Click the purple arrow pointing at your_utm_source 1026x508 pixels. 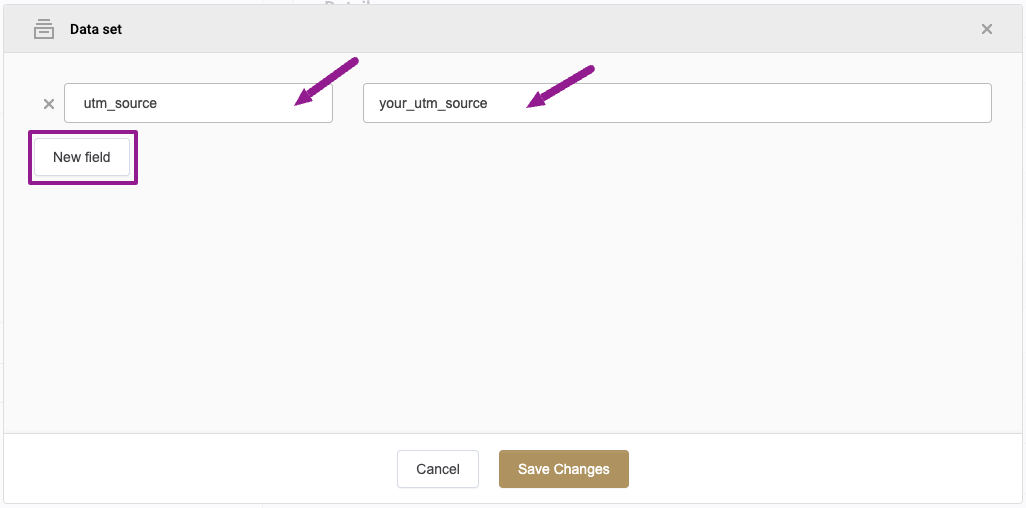(560, 86)
